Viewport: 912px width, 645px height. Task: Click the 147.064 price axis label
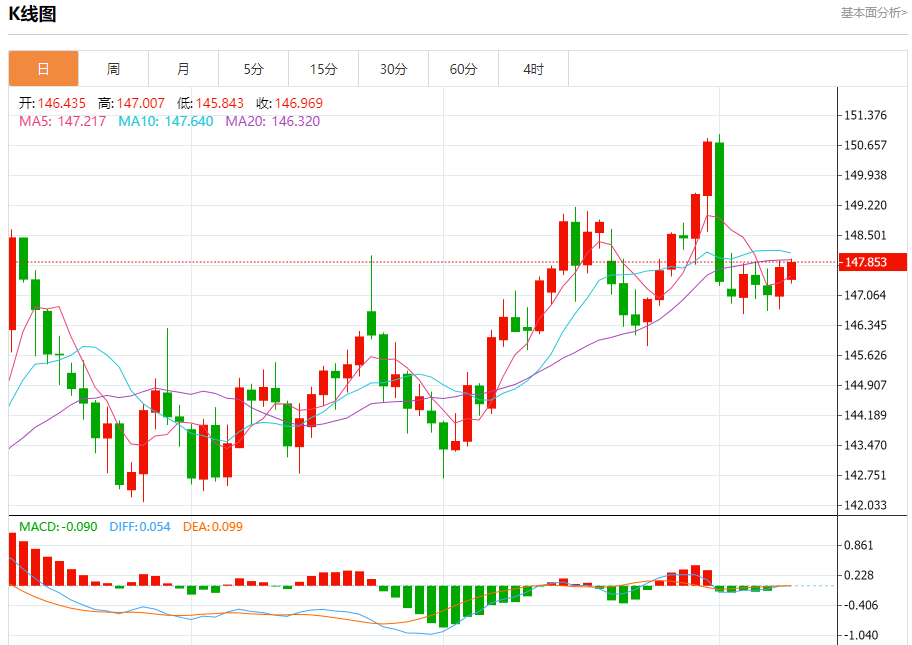(x=865, y=295)
